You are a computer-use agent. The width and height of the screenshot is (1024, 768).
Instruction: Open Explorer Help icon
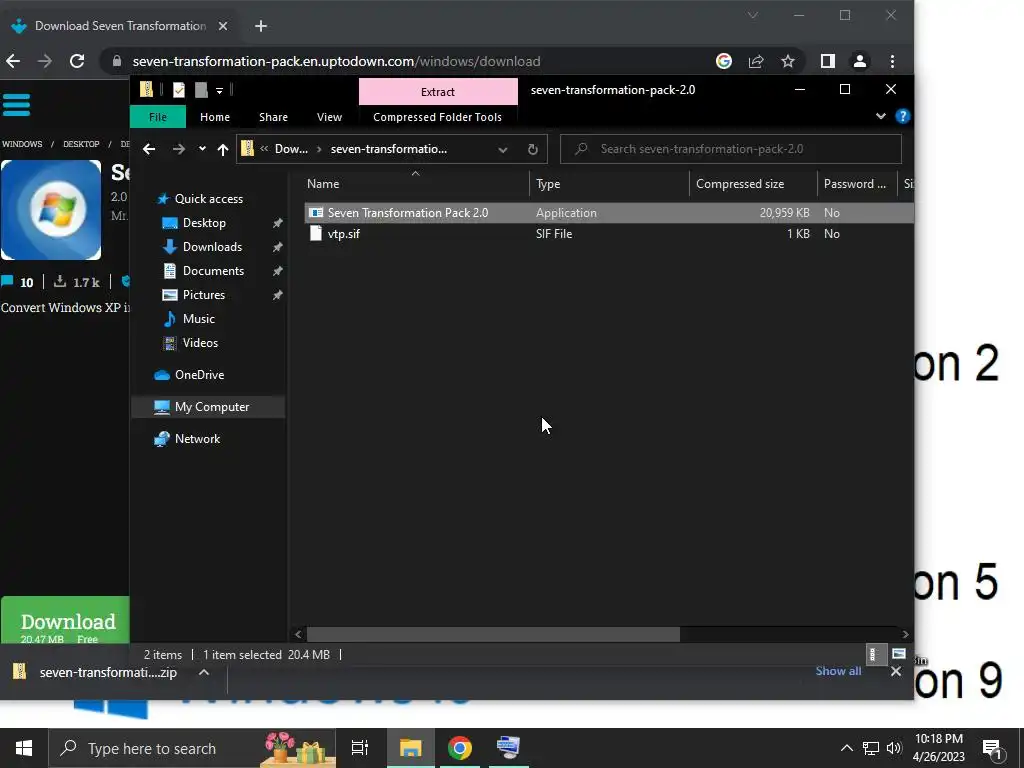(x=903, y=116)
